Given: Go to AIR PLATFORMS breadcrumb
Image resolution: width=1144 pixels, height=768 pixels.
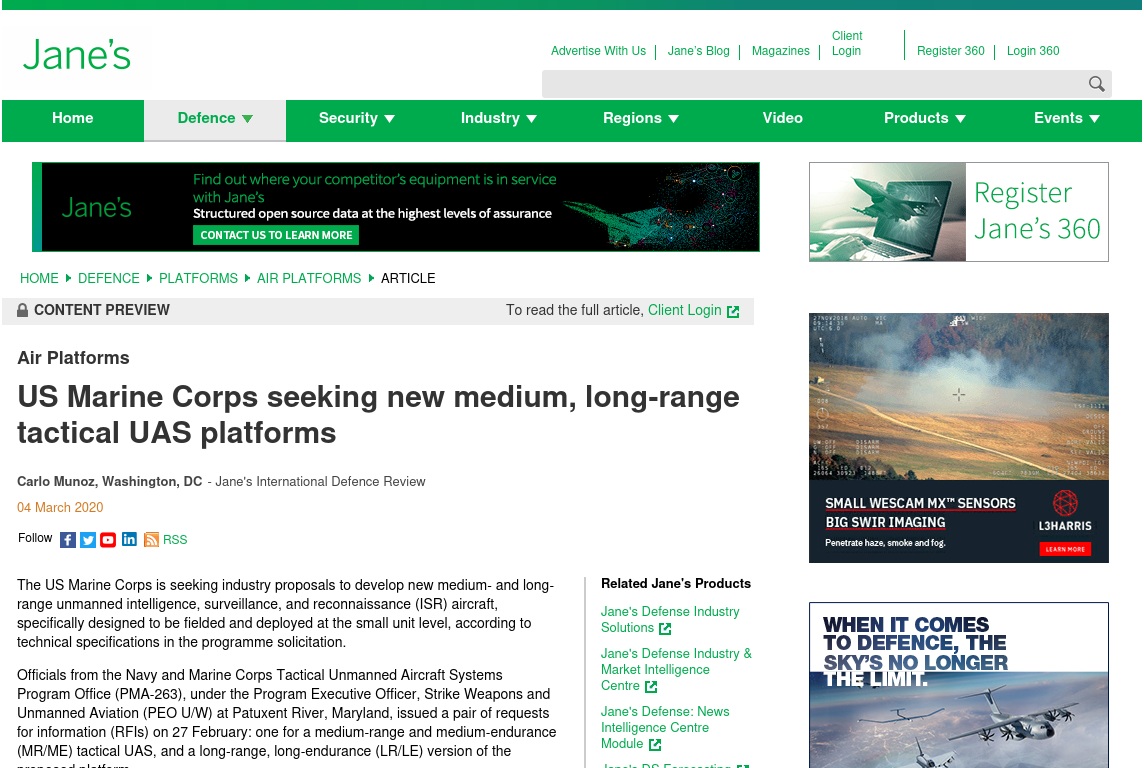Looking at the screenshot, I should tap(309, 279).
